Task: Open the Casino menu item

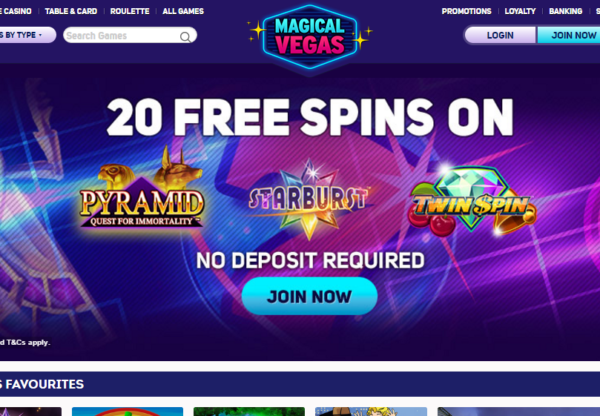Action: pos(16,11)
